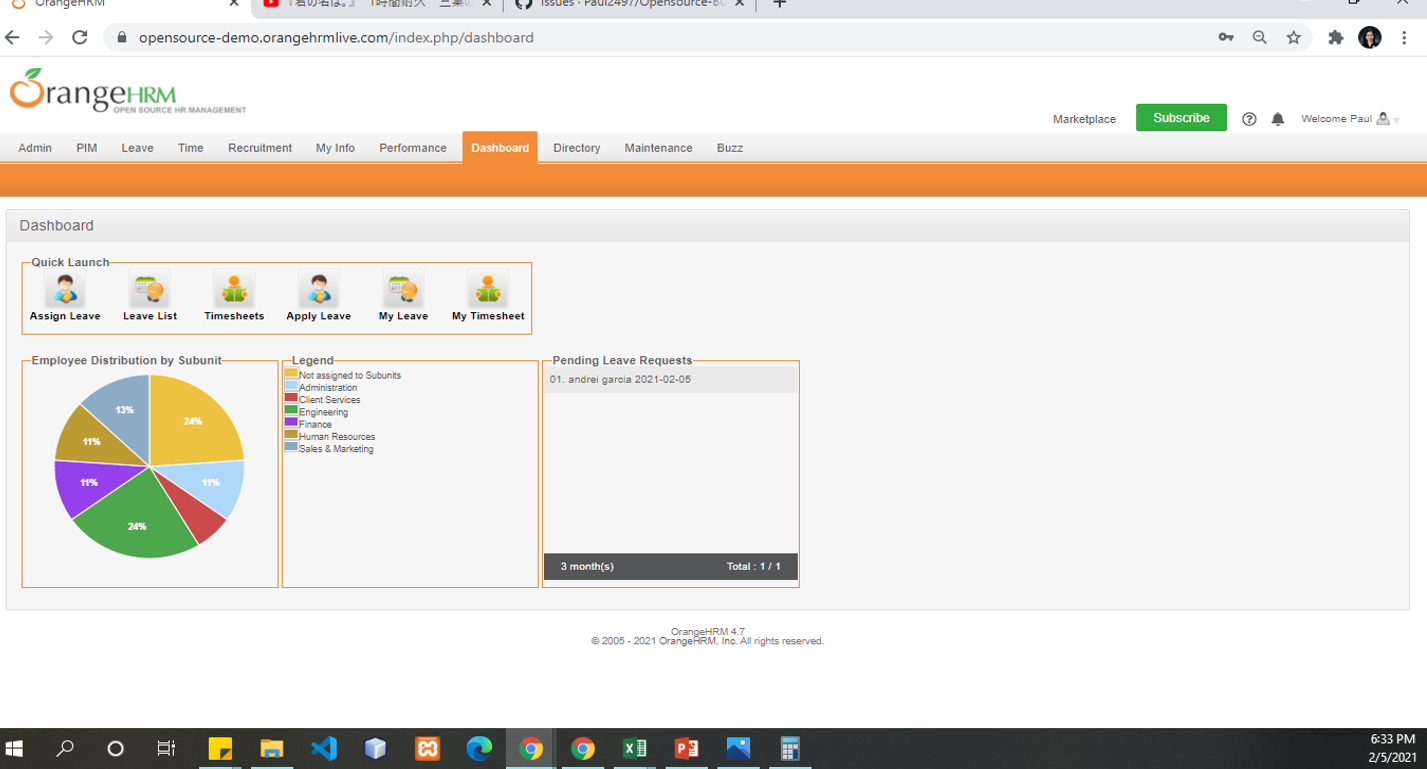Image resolution: width=1427 pixels, height=769 pixels.
Task: Open the extensions puzzle icon
Action: click(1335, 37)
